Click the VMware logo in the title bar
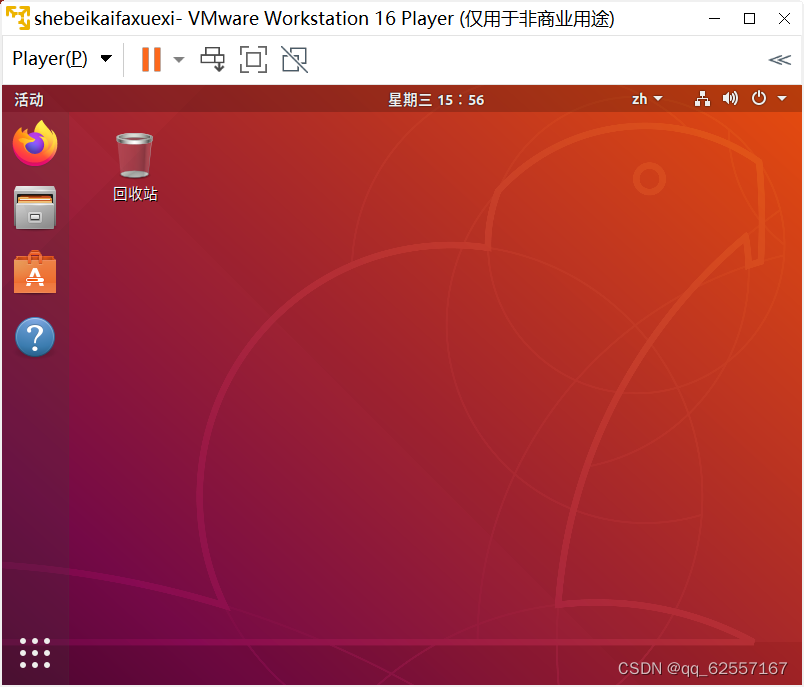 (18, 18)
